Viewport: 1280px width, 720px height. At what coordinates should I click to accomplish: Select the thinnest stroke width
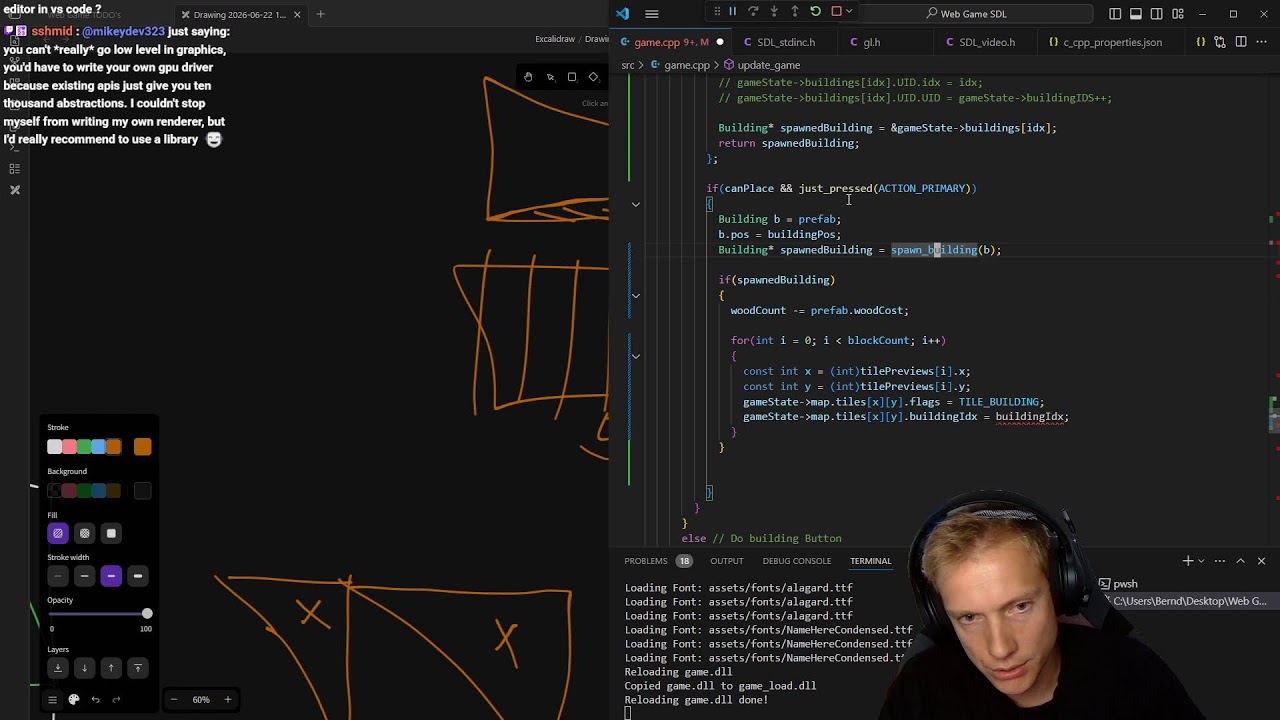click(58, 576)
